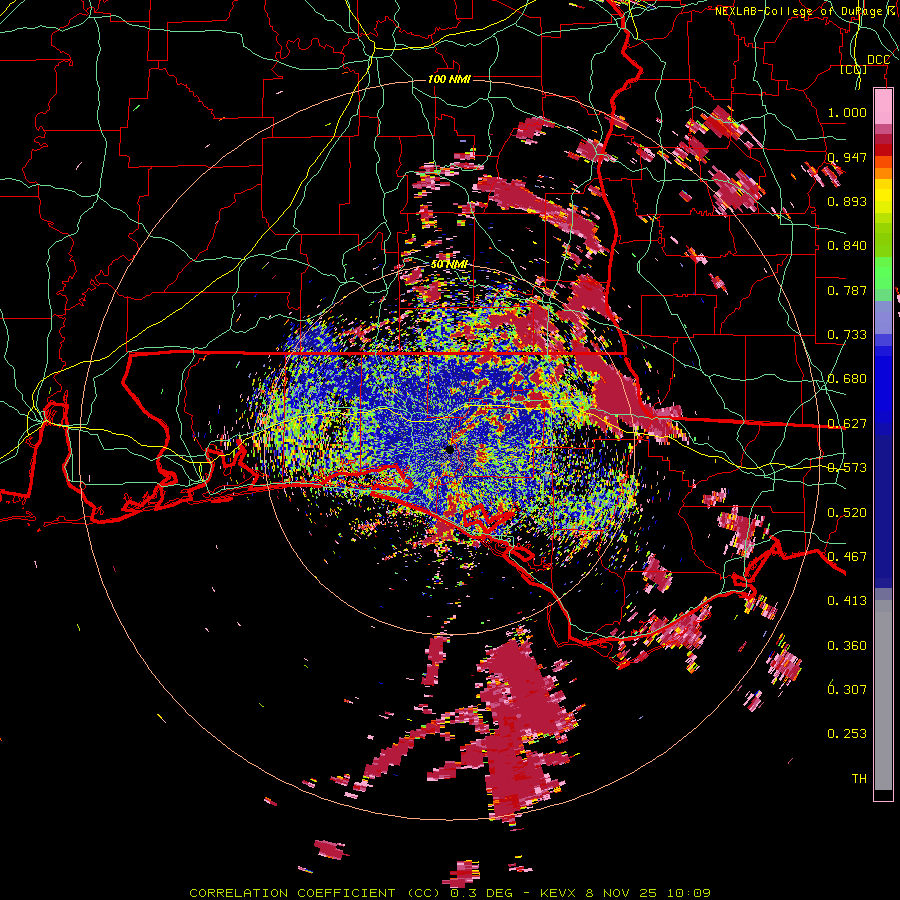Click the 0.253 scale value

pos(847,734)
